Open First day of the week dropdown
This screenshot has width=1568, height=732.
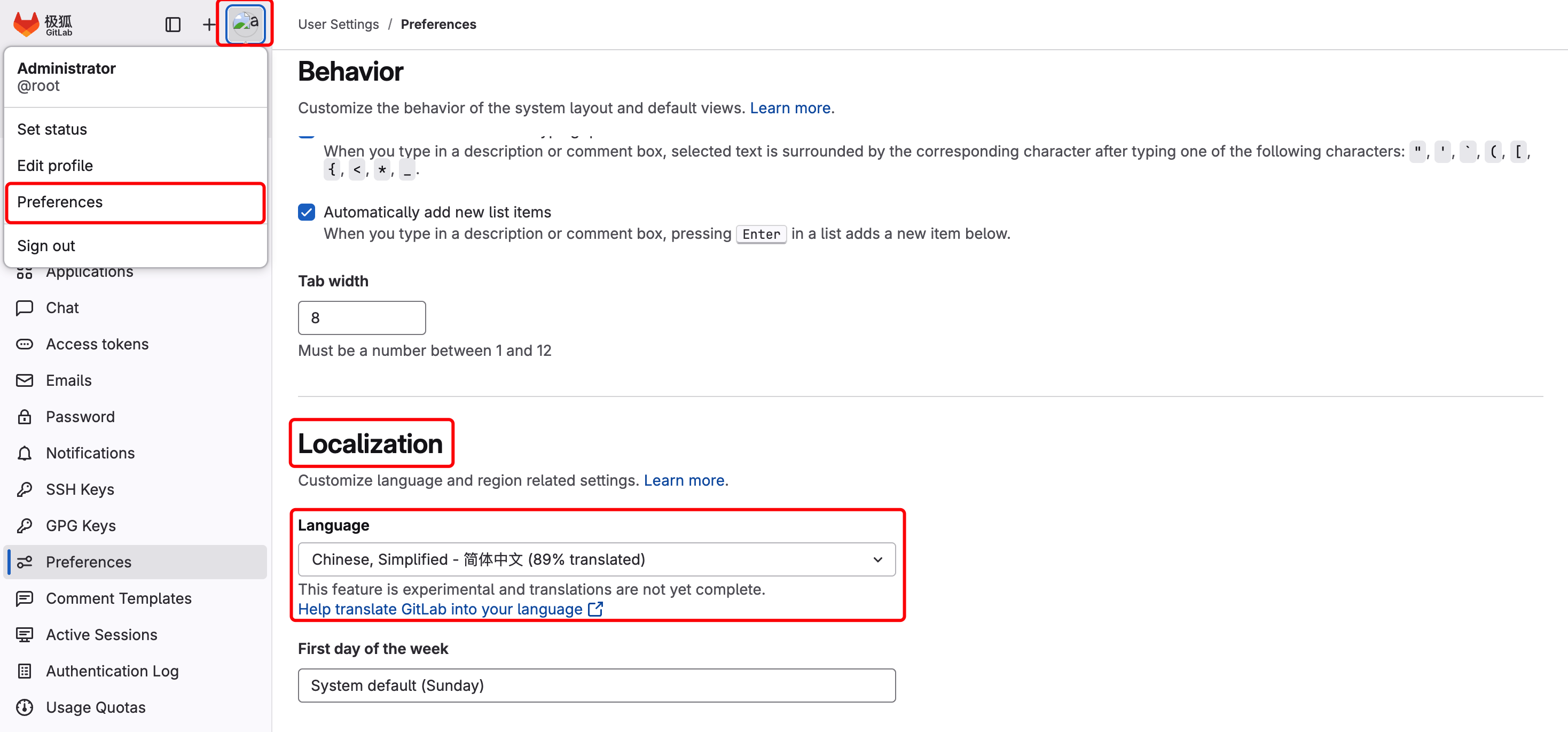click(596, 685)
